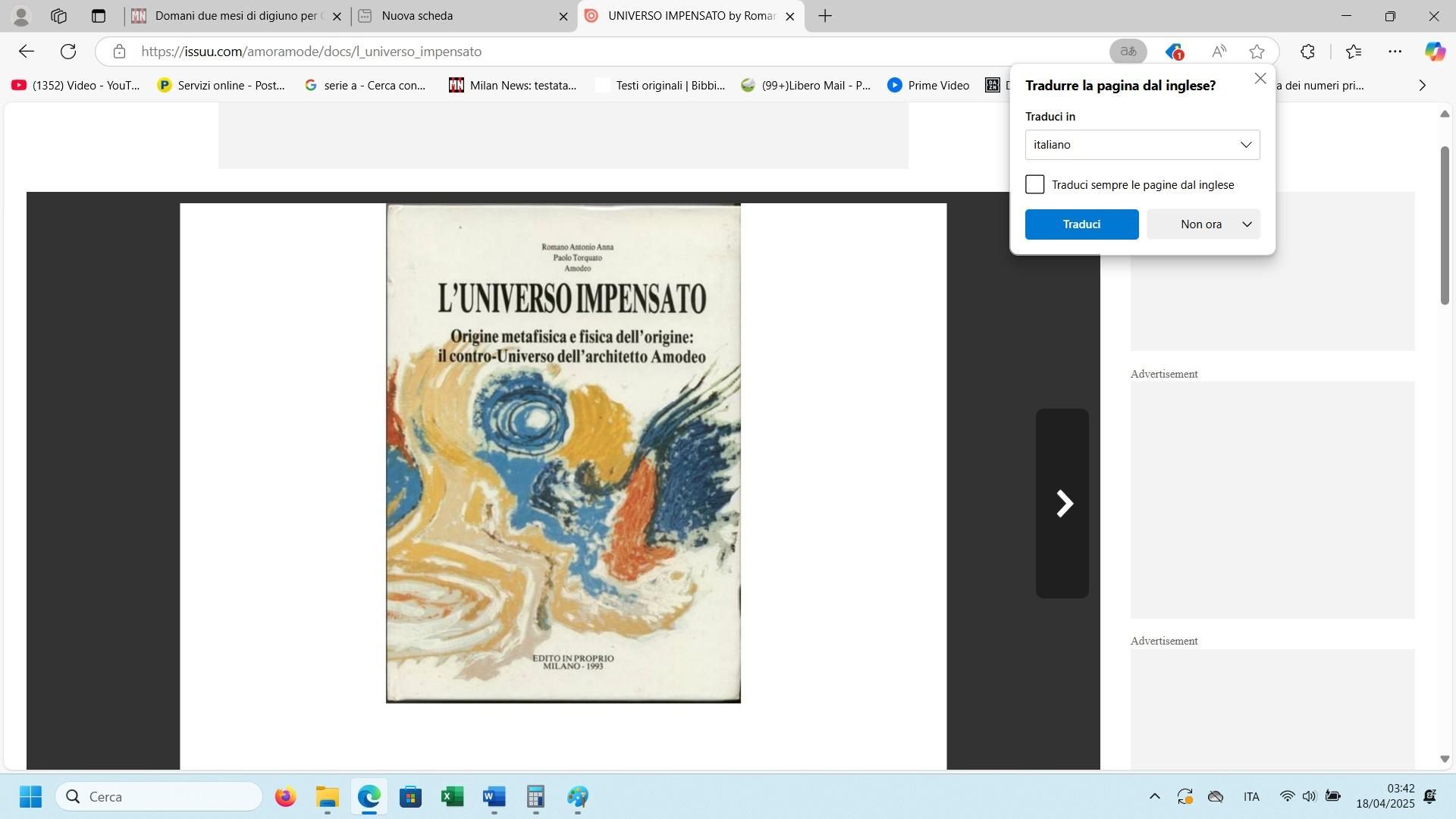1456x819 pixels.
Task: Expand the 'Non ora' options arrow
Action: coord(1247,224)
